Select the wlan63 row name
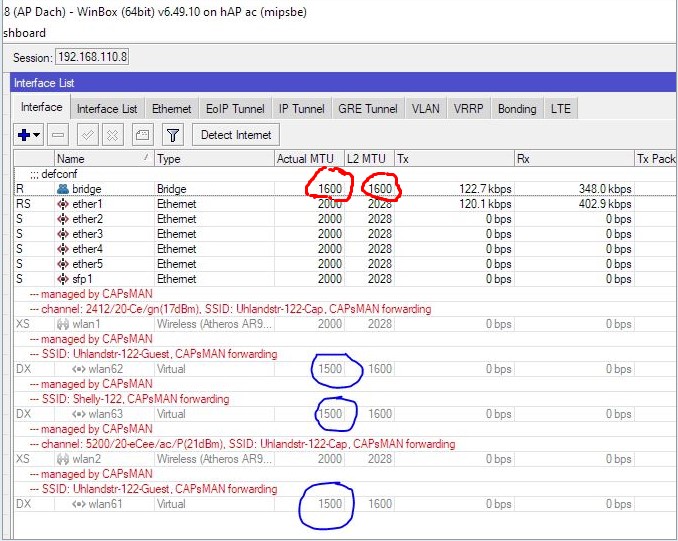This screenshot has width=678, height=541. [106, 414]
